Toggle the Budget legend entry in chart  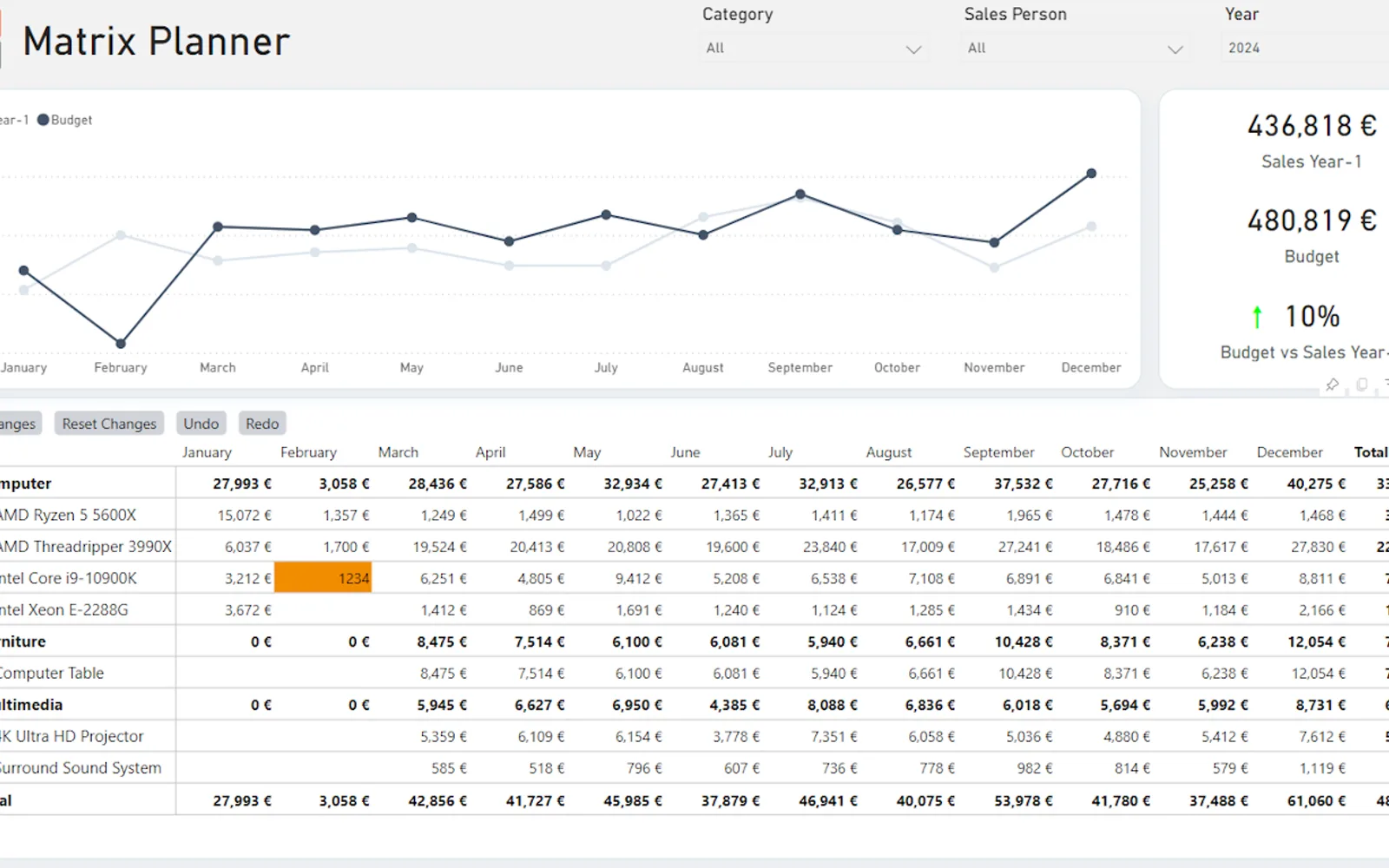tap(65, 120)
